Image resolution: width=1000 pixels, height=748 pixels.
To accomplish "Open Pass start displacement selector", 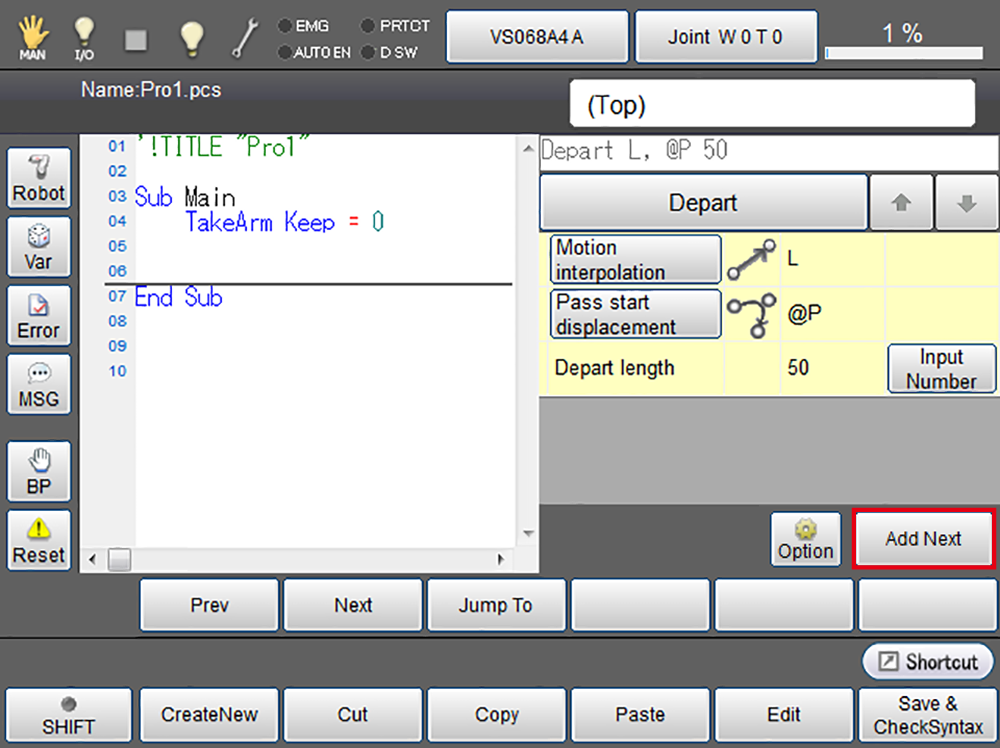I will pyautogui.click(x=635, y=314).
